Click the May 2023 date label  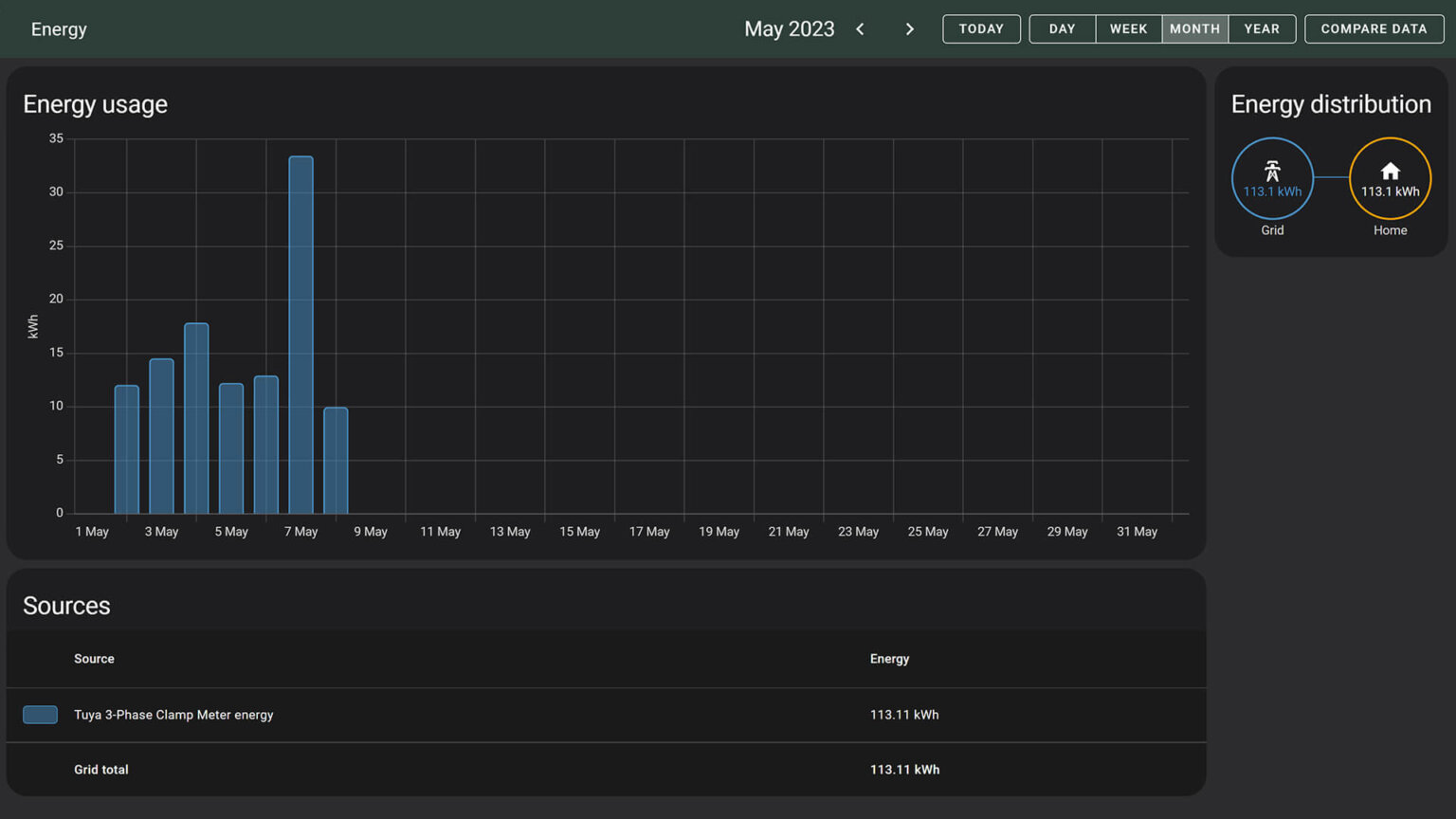click(789, 29)
